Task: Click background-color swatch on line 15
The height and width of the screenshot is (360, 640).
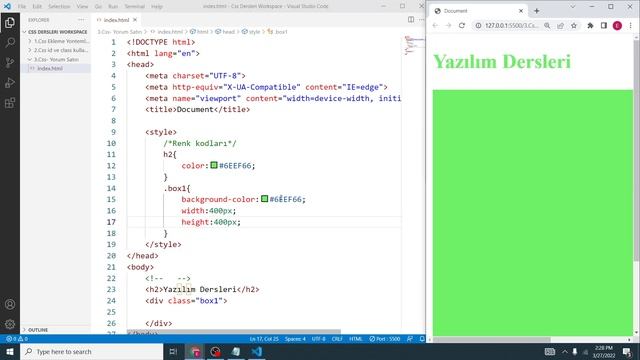Action: tap(264, 198)
